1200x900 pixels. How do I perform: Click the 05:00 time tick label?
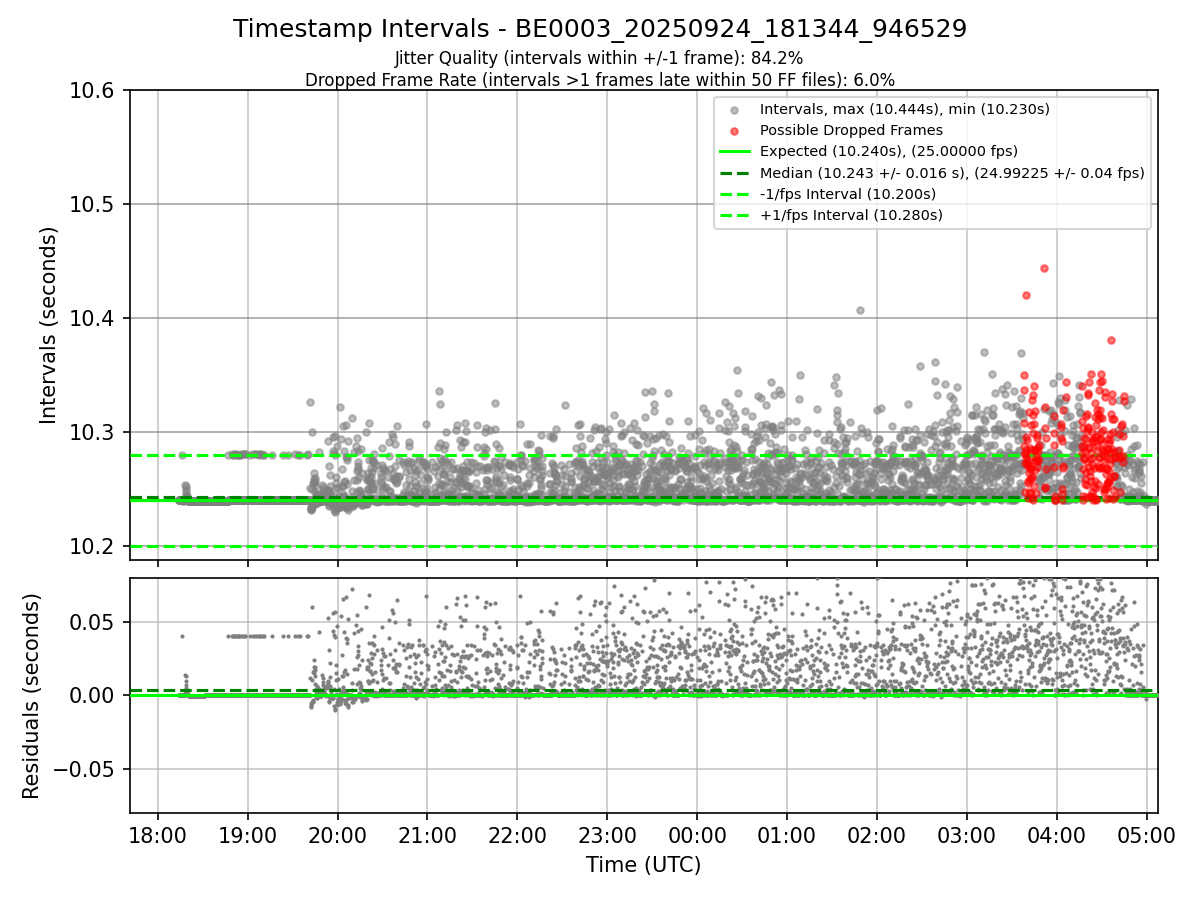[1147, 834]
